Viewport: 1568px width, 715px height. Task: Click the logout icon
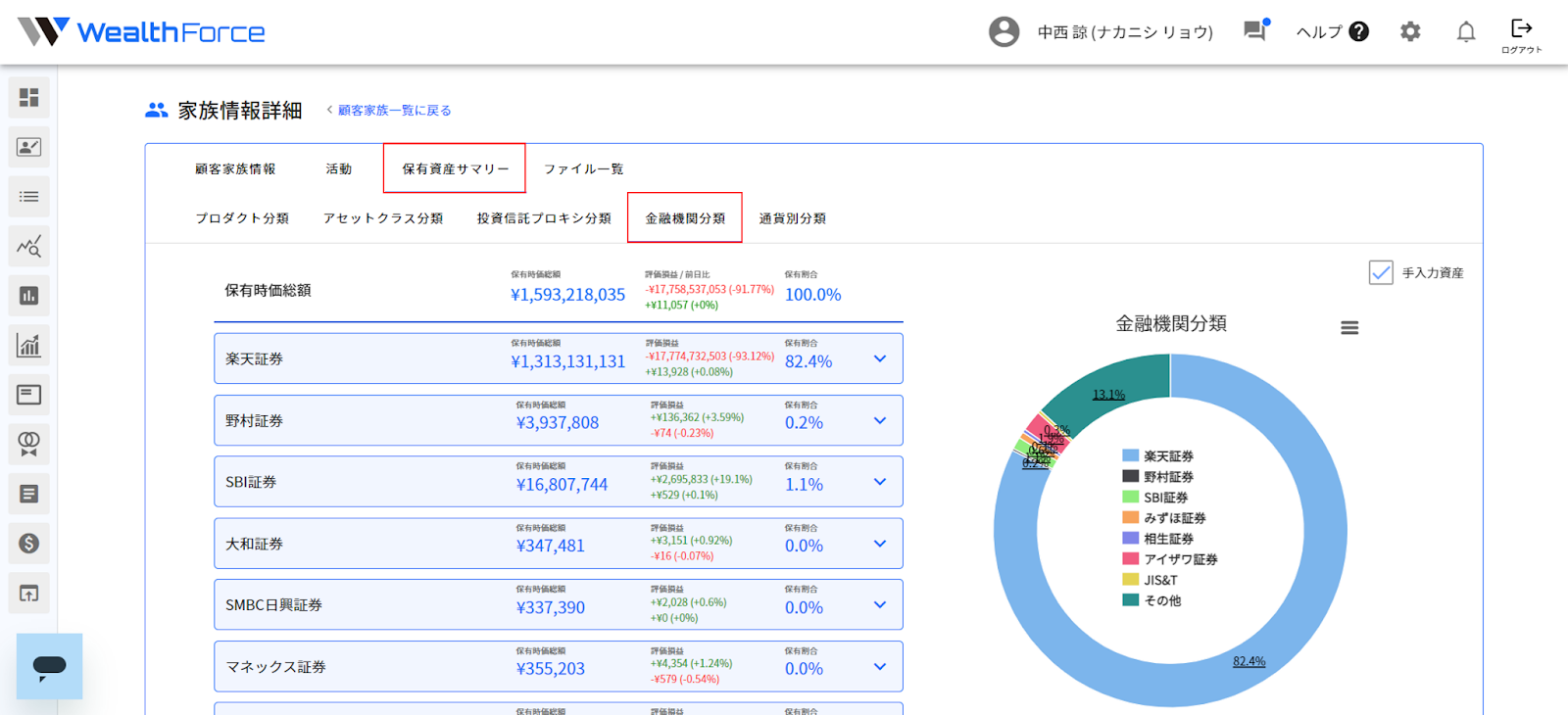pos(1522,27)
